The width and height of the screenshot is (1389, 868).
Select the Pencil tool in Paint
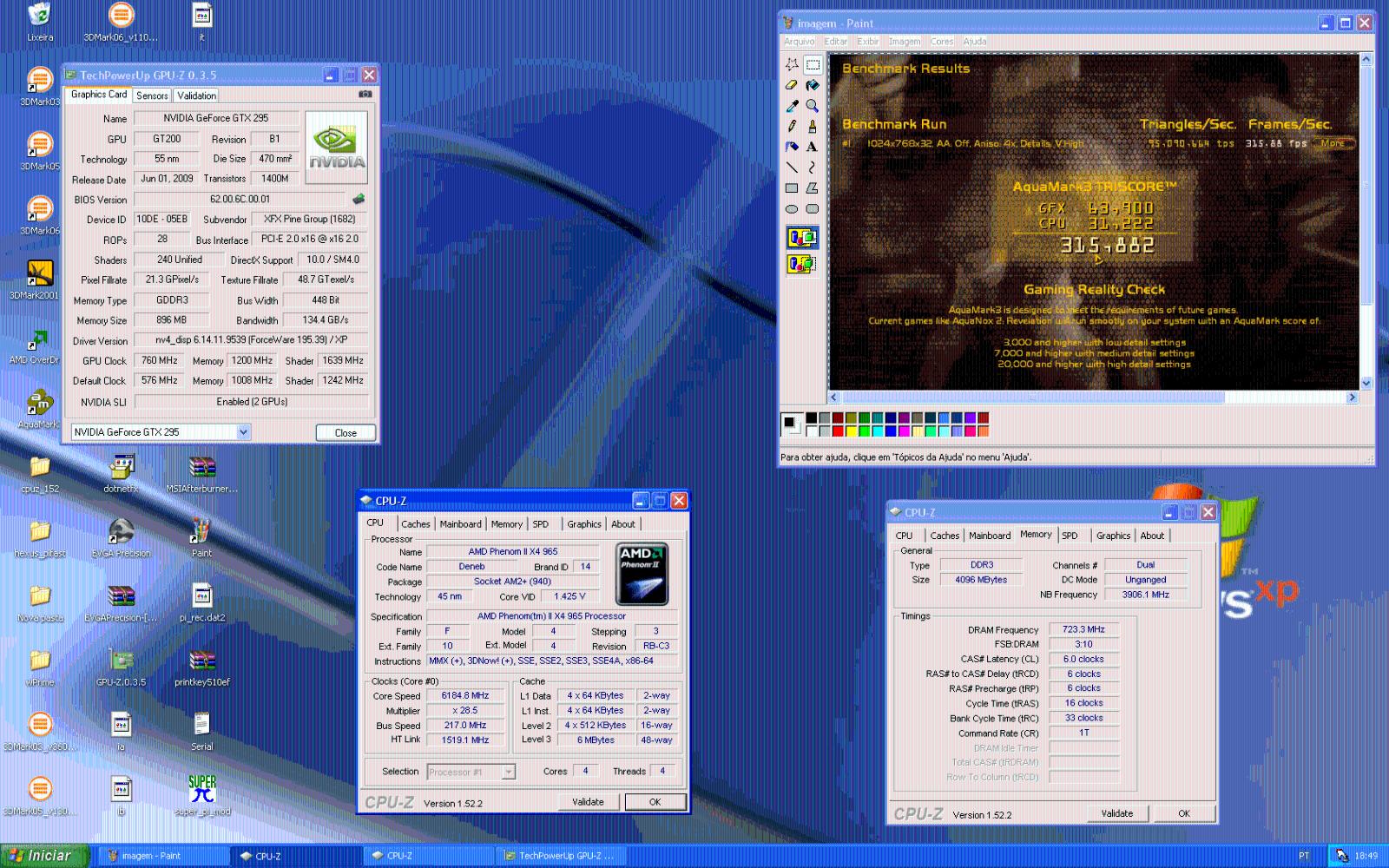click(792, 127)
